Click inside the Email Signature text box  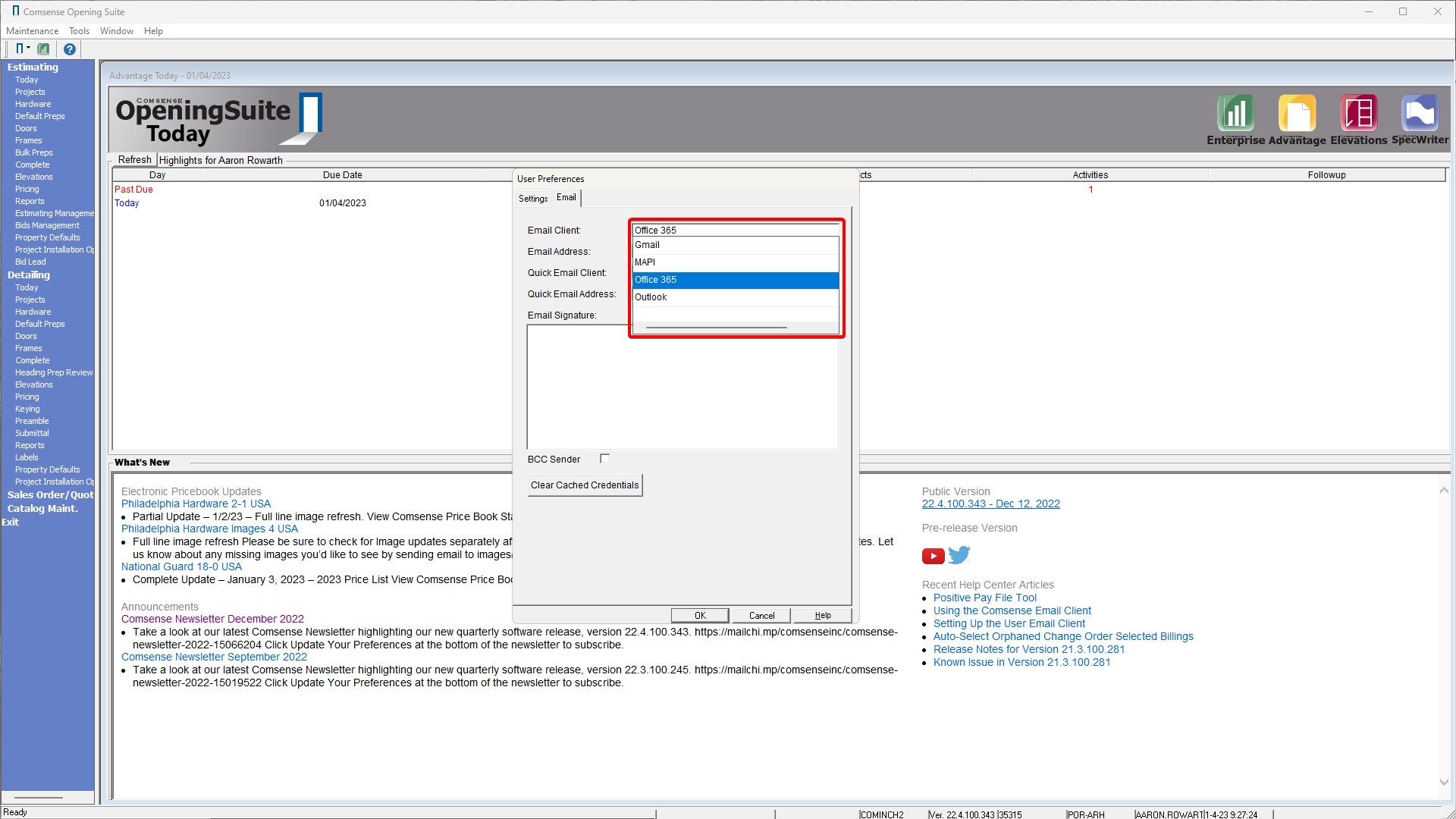pyautogui.click(x=682, y=387)
